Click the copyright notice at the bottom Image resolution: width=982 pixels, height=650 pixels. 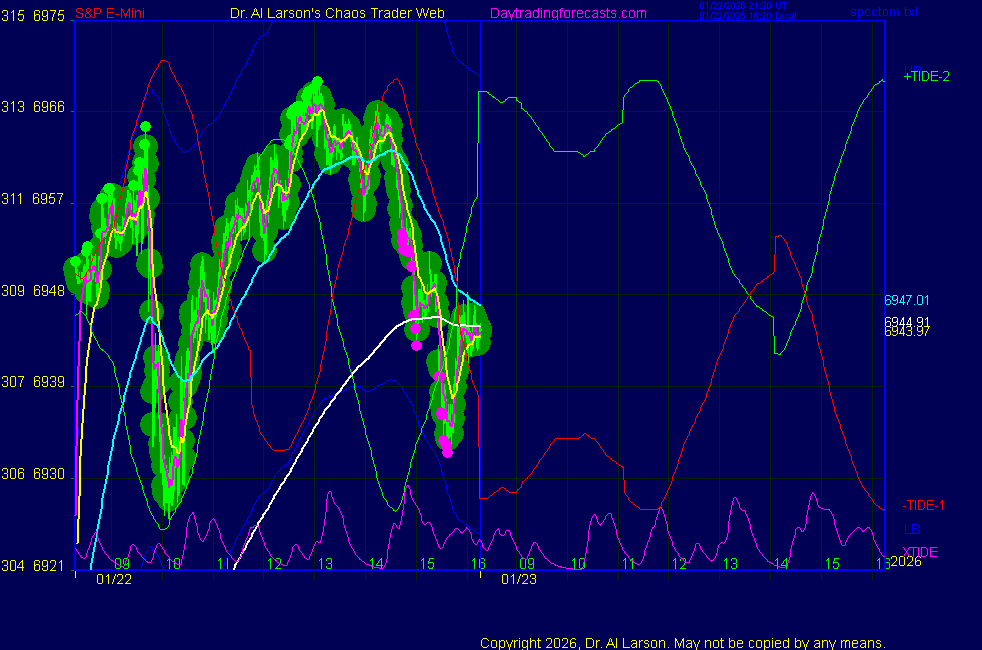tap(682, 643)
